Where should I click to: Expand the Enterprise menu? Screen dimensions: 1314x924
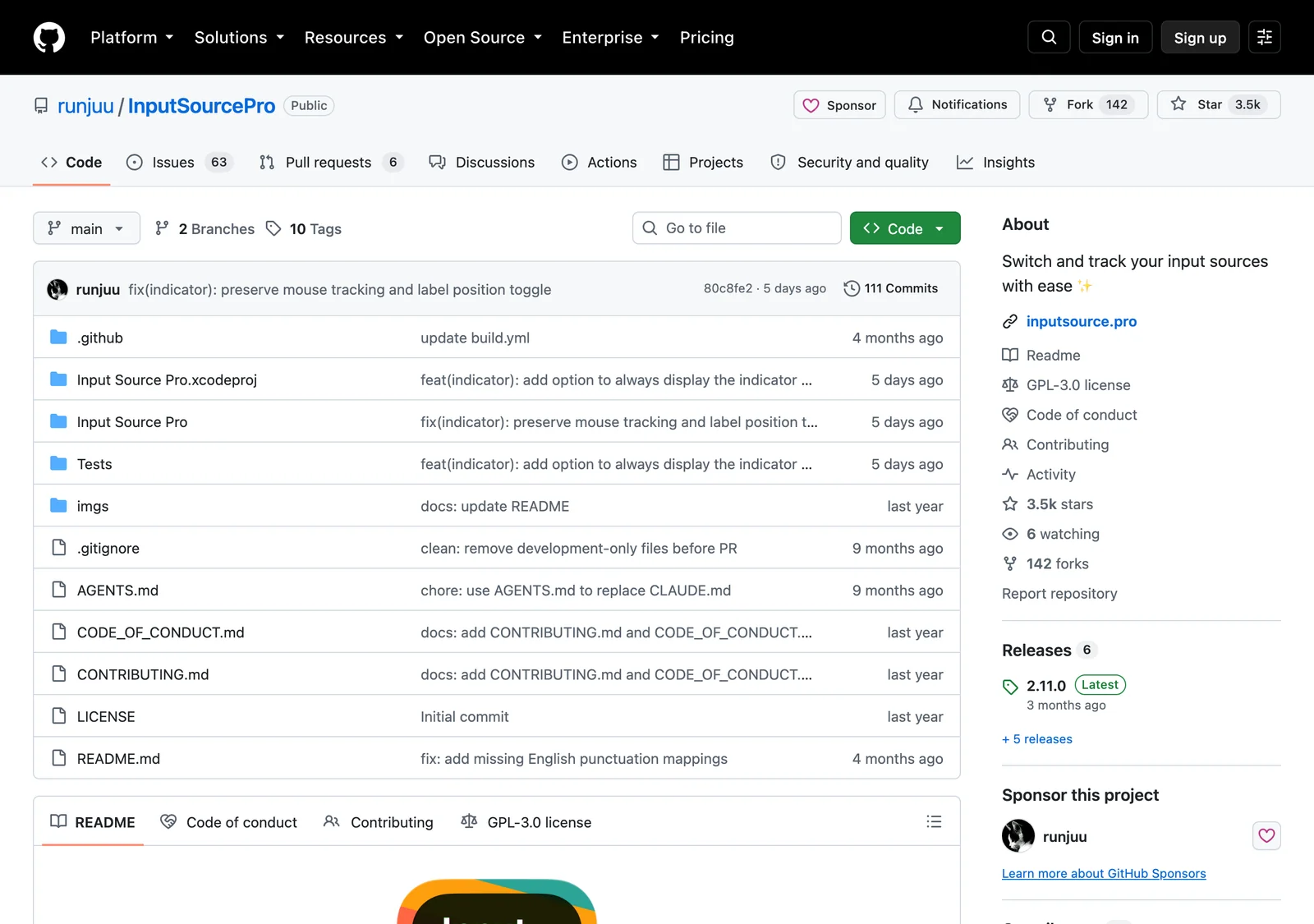click(610, 38)
